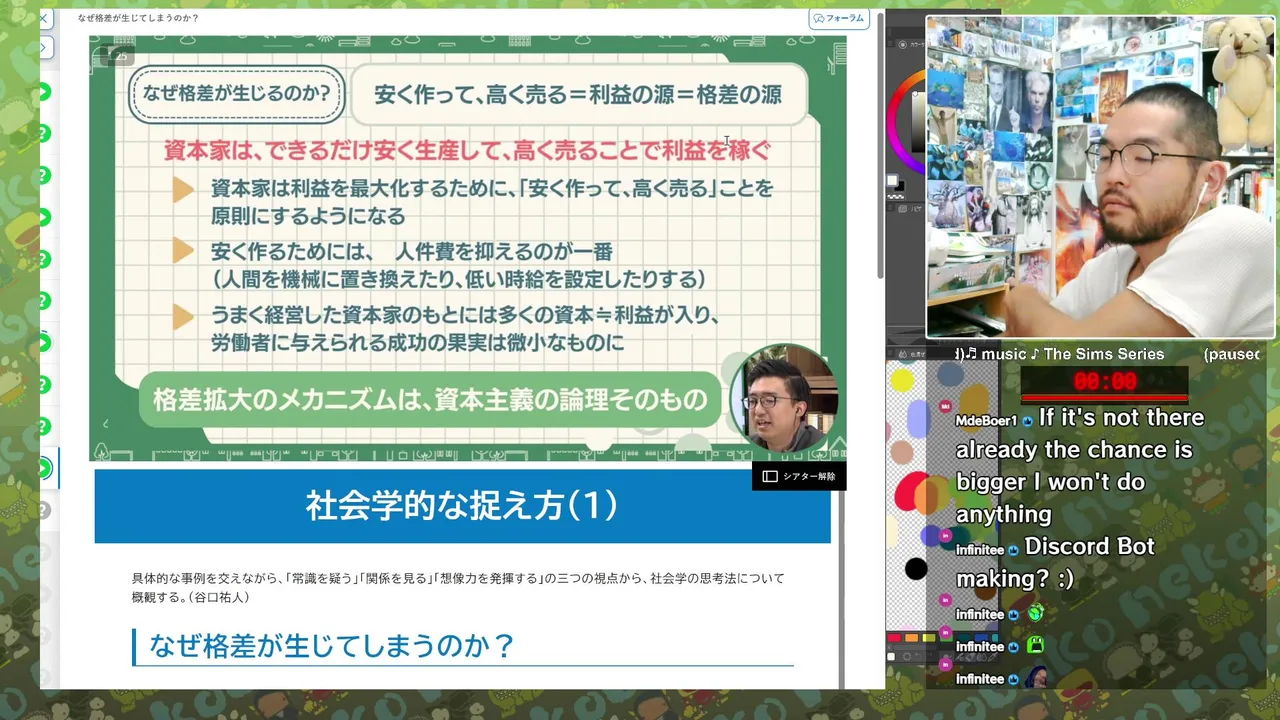Close the lesson sidebar with the X button
The height and width of the screenshot is (720, 1280).
44,18
